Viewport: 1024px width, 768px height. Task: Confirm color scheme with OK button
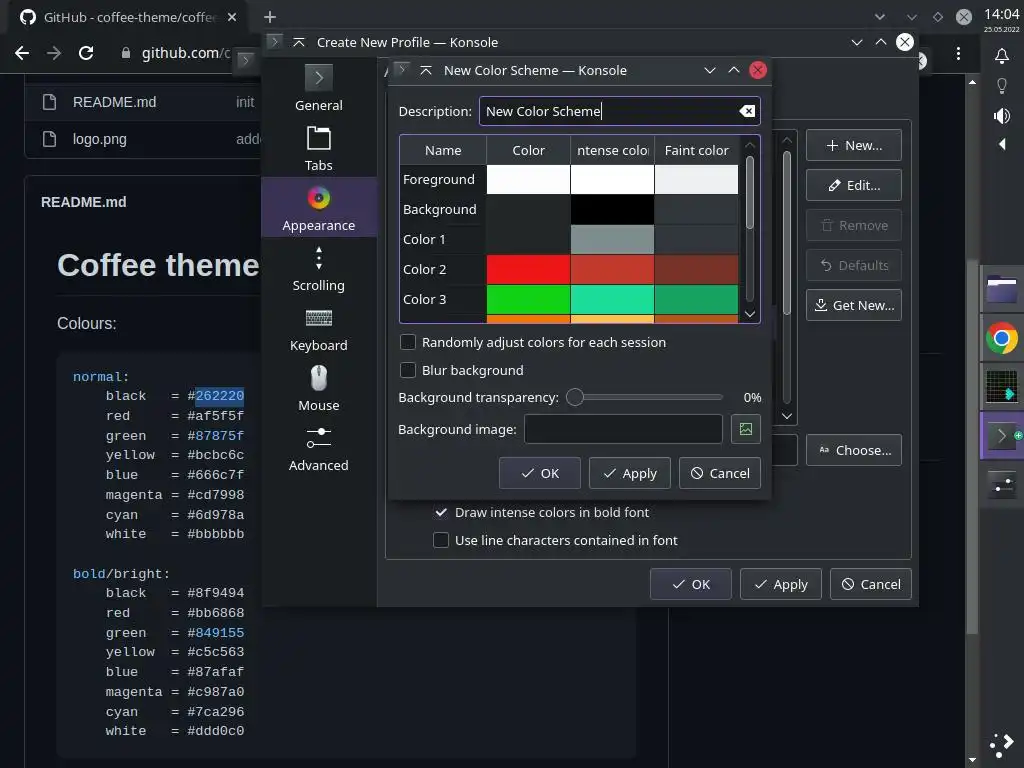(x=539, y=473)
